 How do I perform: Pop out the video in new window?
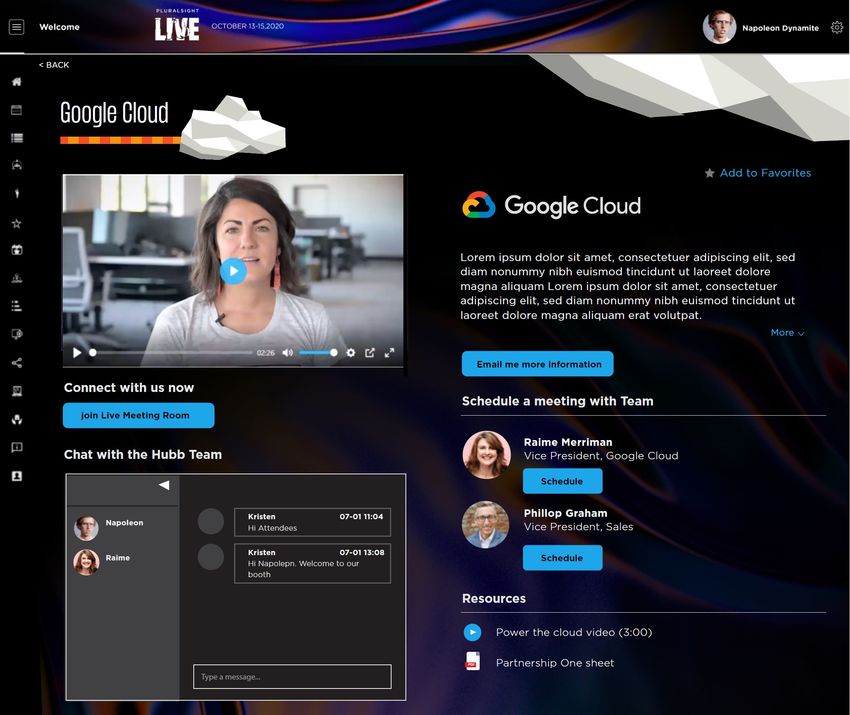click(370, 353)
